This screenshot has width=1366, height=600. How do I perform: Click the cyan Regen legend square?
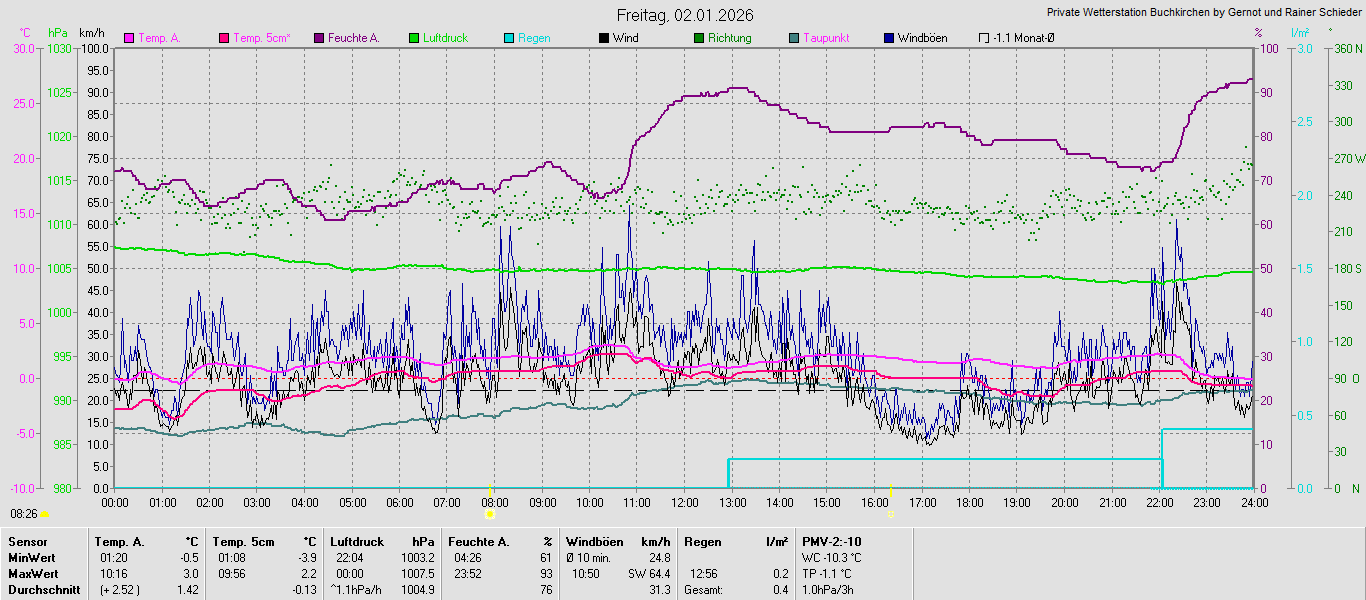coord(510,38)
